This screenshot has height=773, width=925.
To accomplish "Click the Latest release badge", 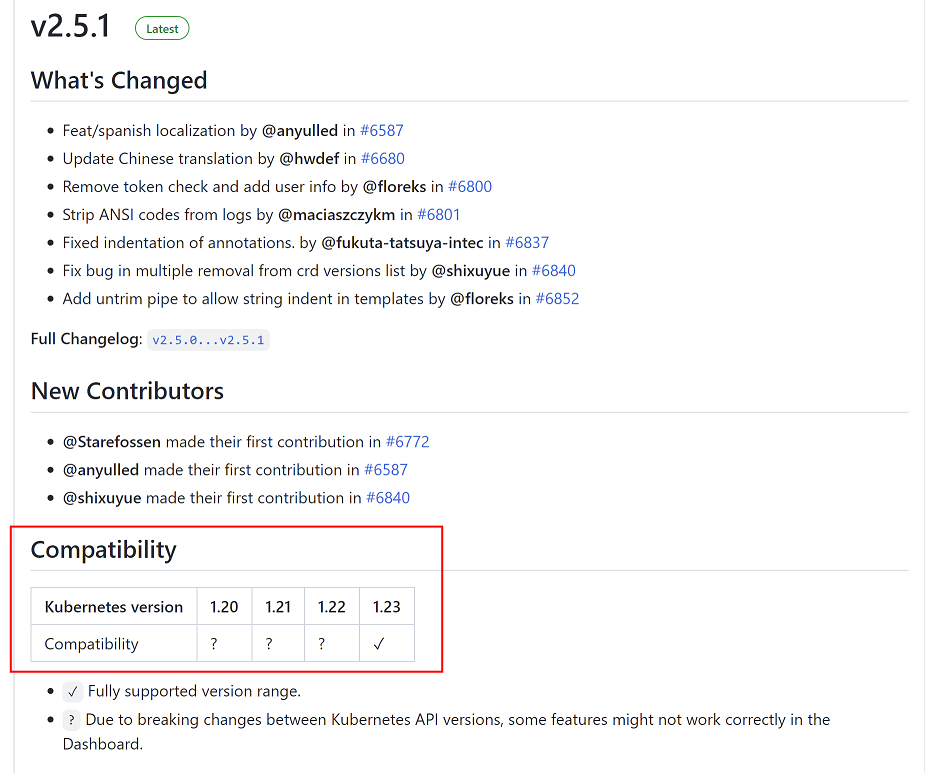I will click(x=162, y=29).
